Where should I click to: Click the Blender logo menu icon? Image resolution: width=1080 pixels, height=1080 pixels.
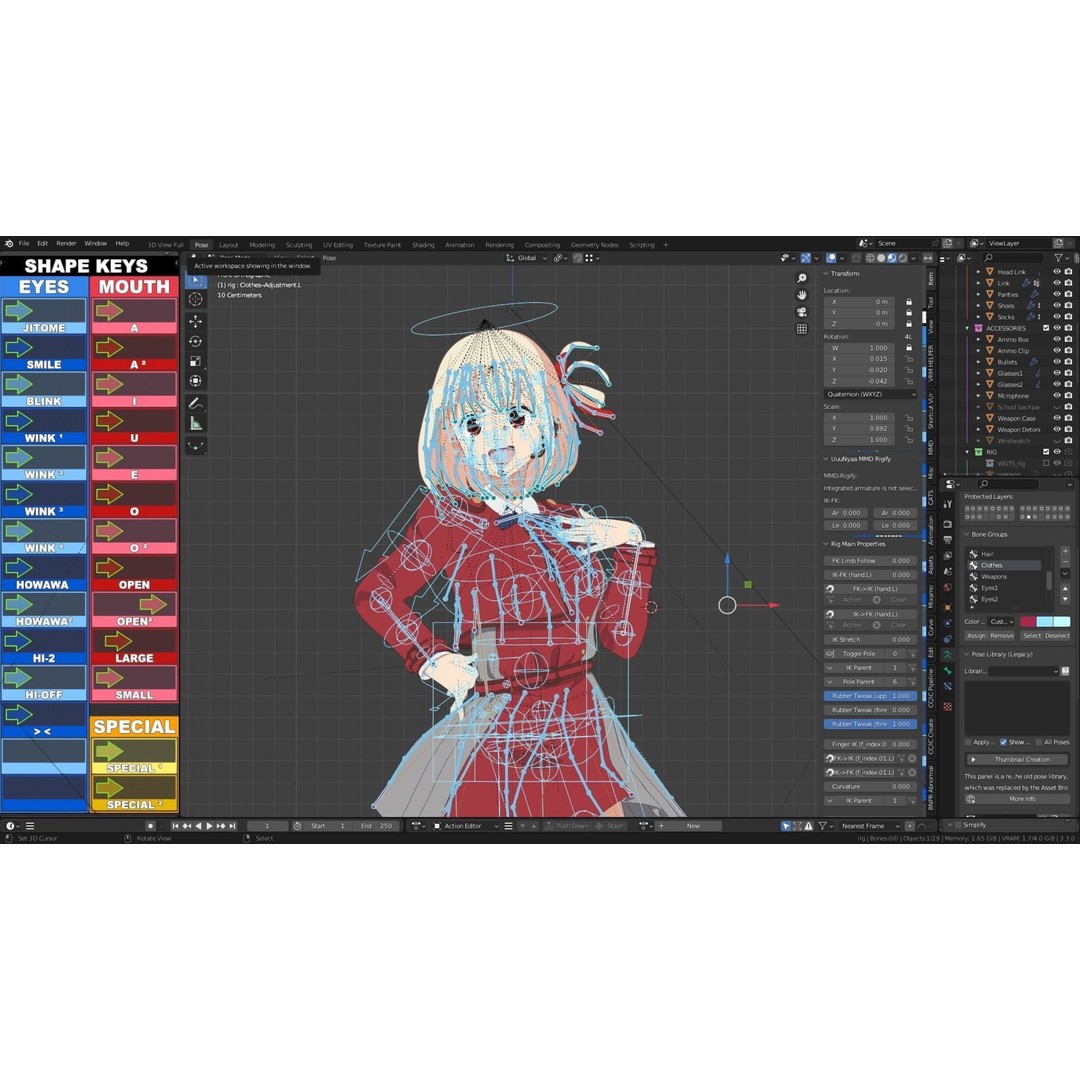9,243
